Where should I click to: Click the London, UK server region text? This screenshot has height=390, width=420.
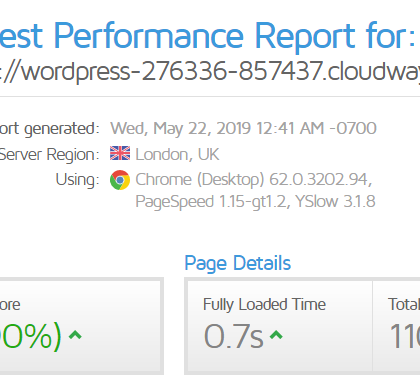point(177,154)
